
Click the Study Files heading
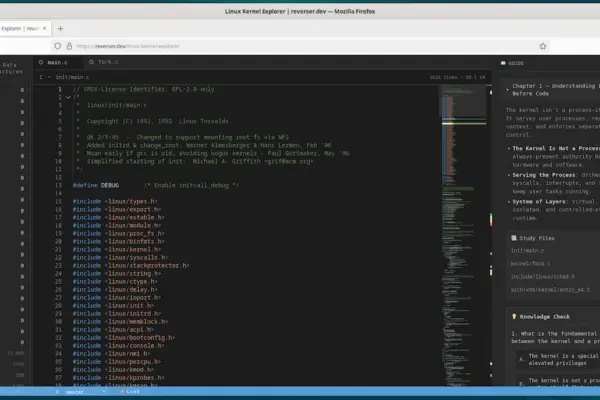coord(536,238)
